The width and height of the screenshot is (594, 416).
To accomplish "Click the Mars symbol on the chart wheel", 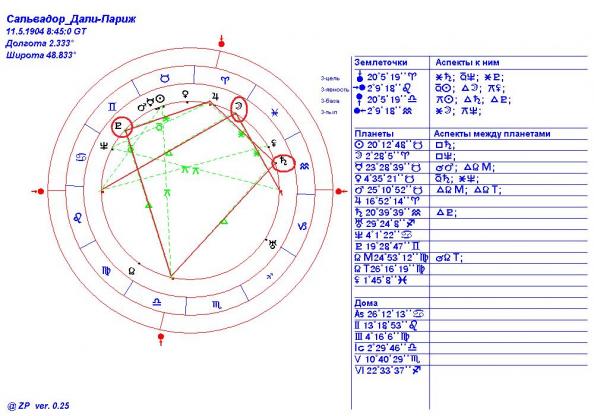I will point(142,107).
